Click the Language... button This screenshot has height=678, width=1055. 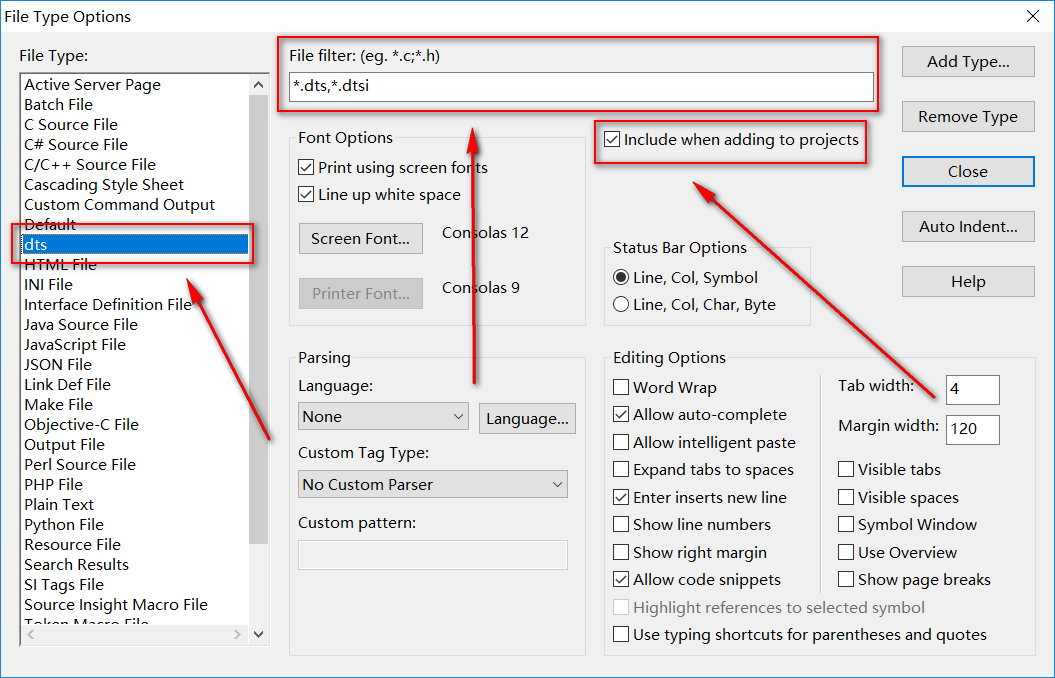point(527,418)
